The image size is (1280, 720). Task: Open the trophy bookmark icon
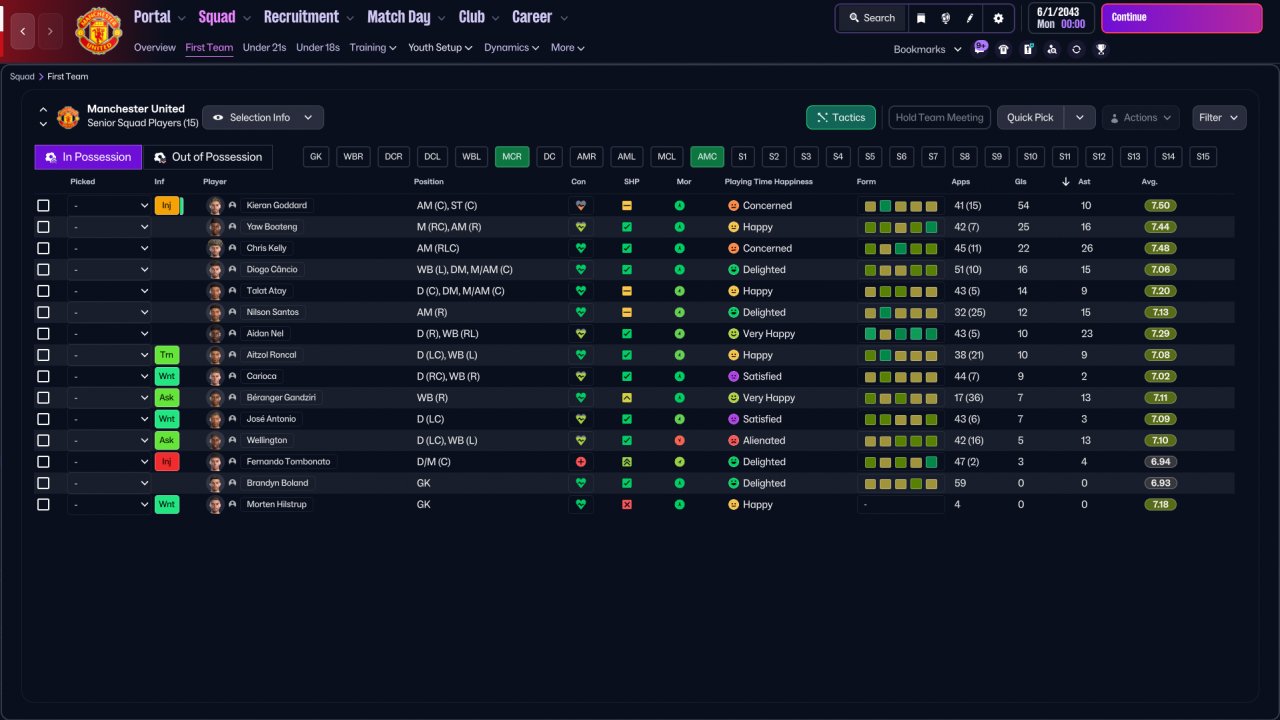tap(1101, 49)
